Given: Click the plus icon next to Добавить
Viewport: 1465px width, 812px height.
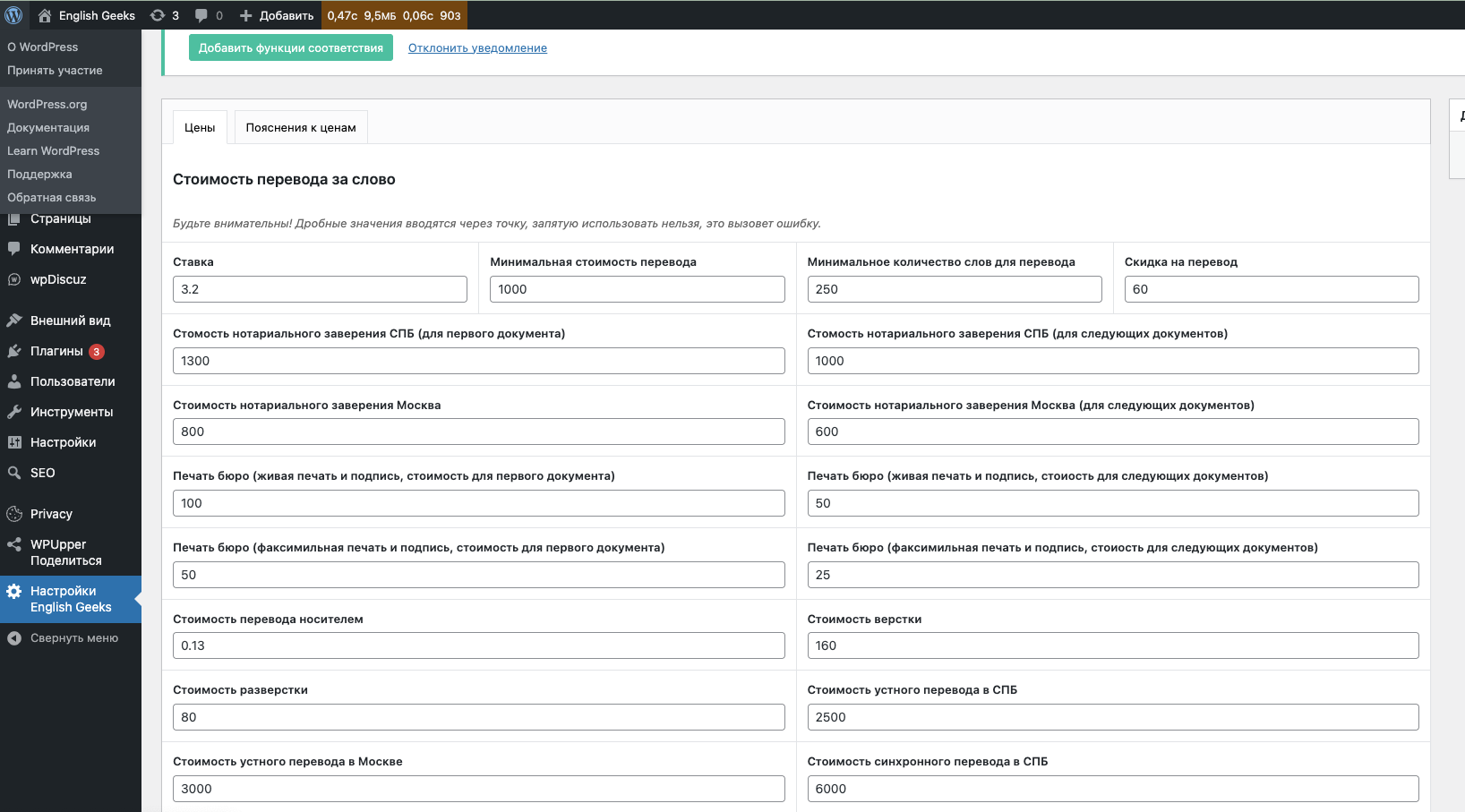Looking at the screenshot, I should pos(246,15).
